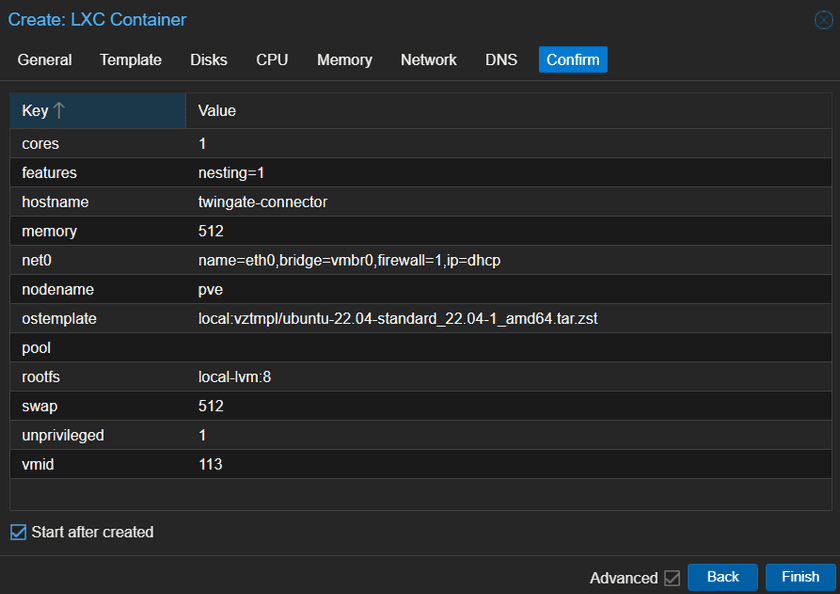
Task: Select the Confirm tab
Action: (572, 60)
